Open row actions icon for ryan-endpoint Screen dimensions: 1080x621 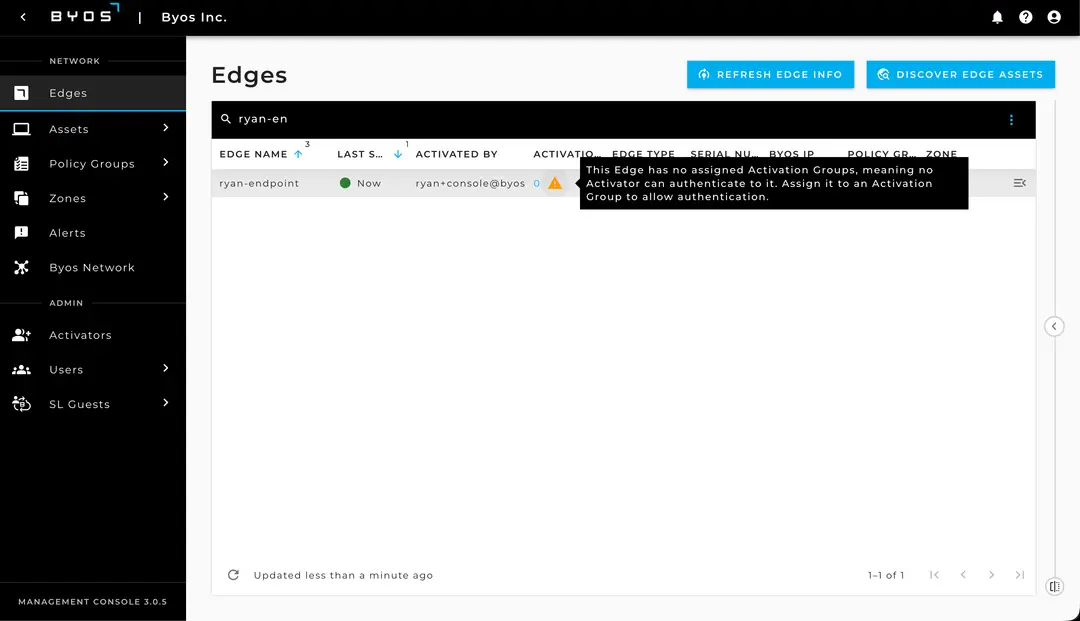click(x=1019, y=183)
